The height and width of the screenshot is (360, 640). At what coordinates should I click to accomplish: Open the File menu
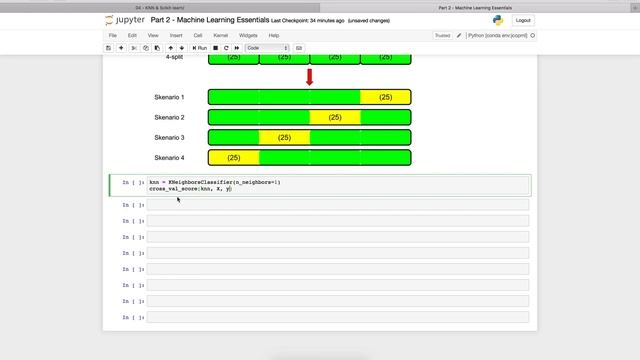click(x=113, y=36)
